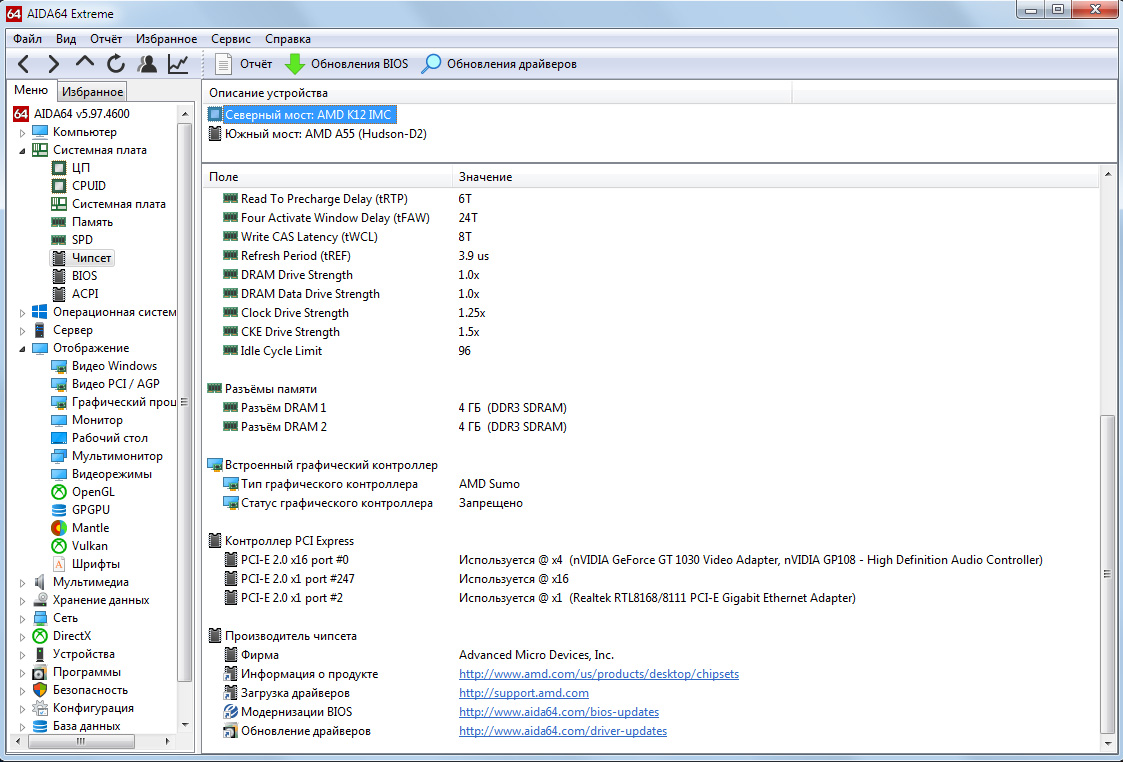Switch to the Избранное sidebar tab
This screenshot has height=762, width=1123.
coord(92,92)
